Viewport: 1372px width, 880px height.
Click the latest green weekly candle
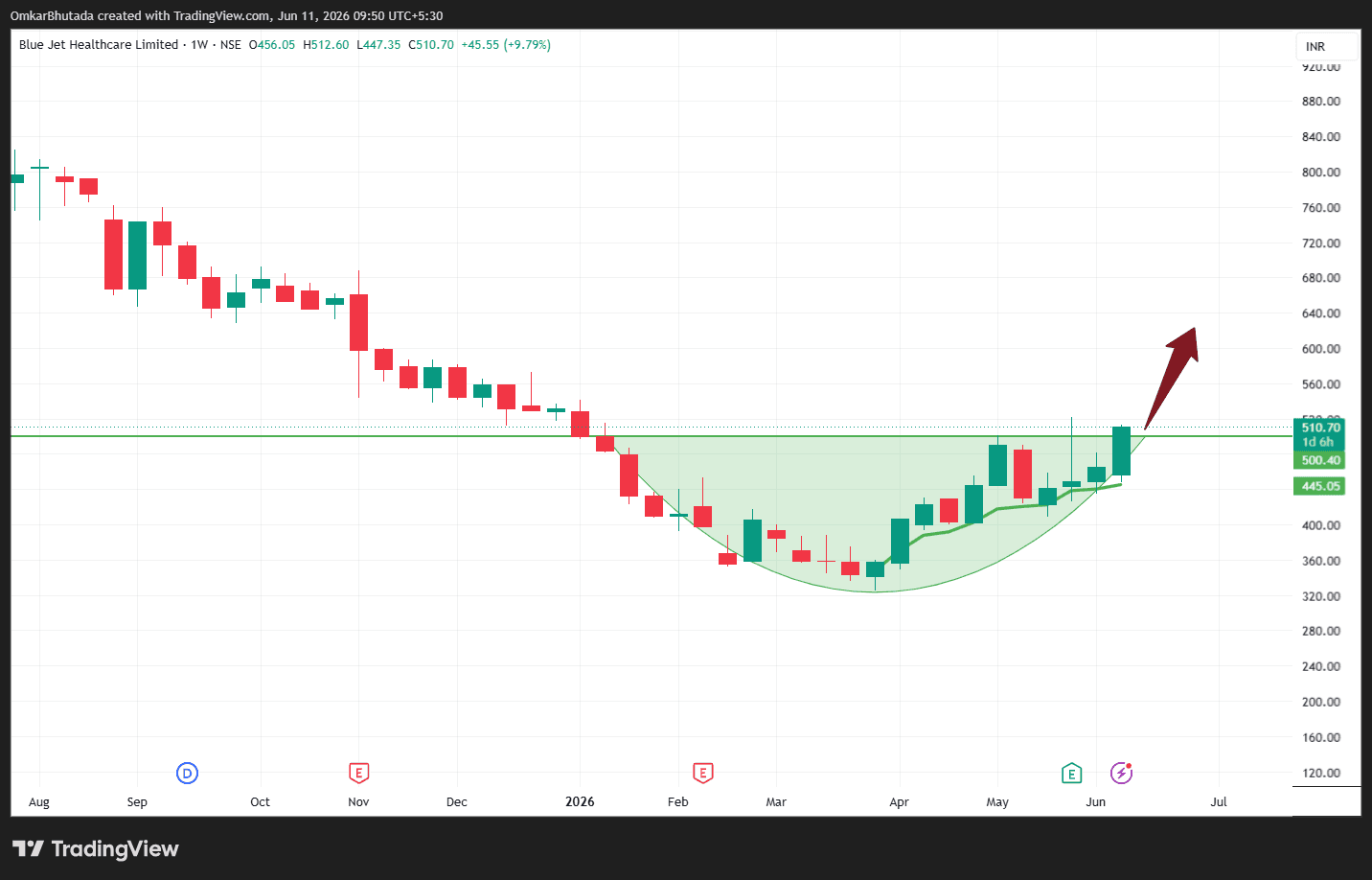coord(1121,452)
